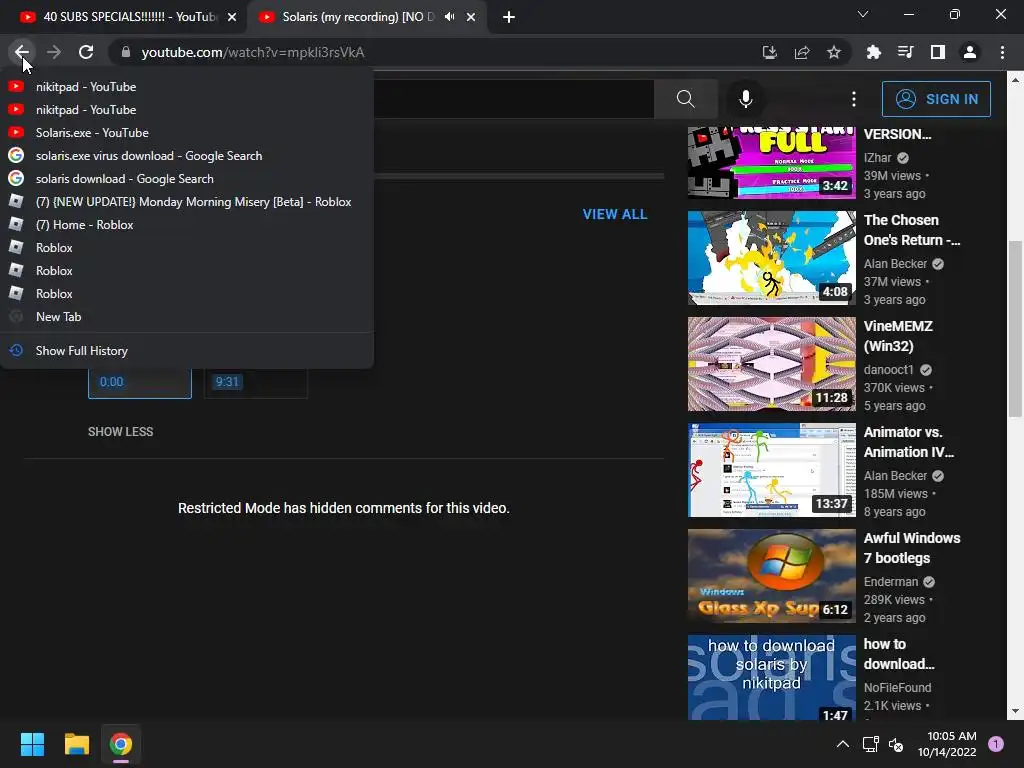Open the notification badge in taskbar
Viewport: 1024px width, 768px height.
coord(996,744)
